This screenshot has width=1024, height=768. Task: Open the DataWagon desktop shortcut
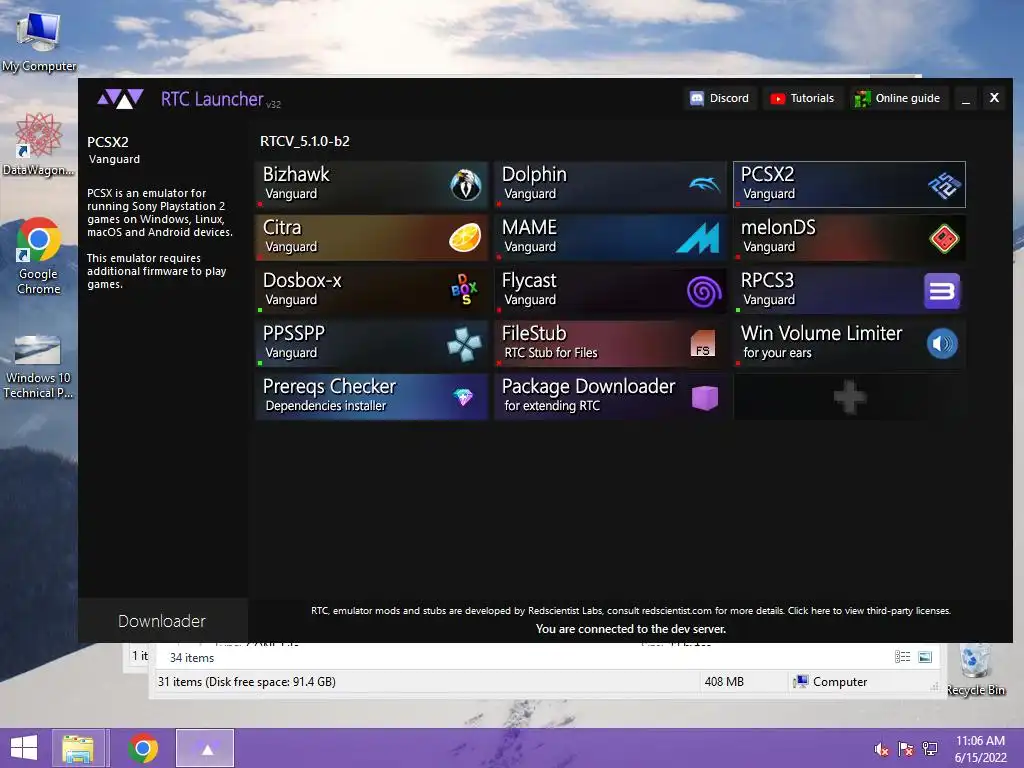point(38,144)
